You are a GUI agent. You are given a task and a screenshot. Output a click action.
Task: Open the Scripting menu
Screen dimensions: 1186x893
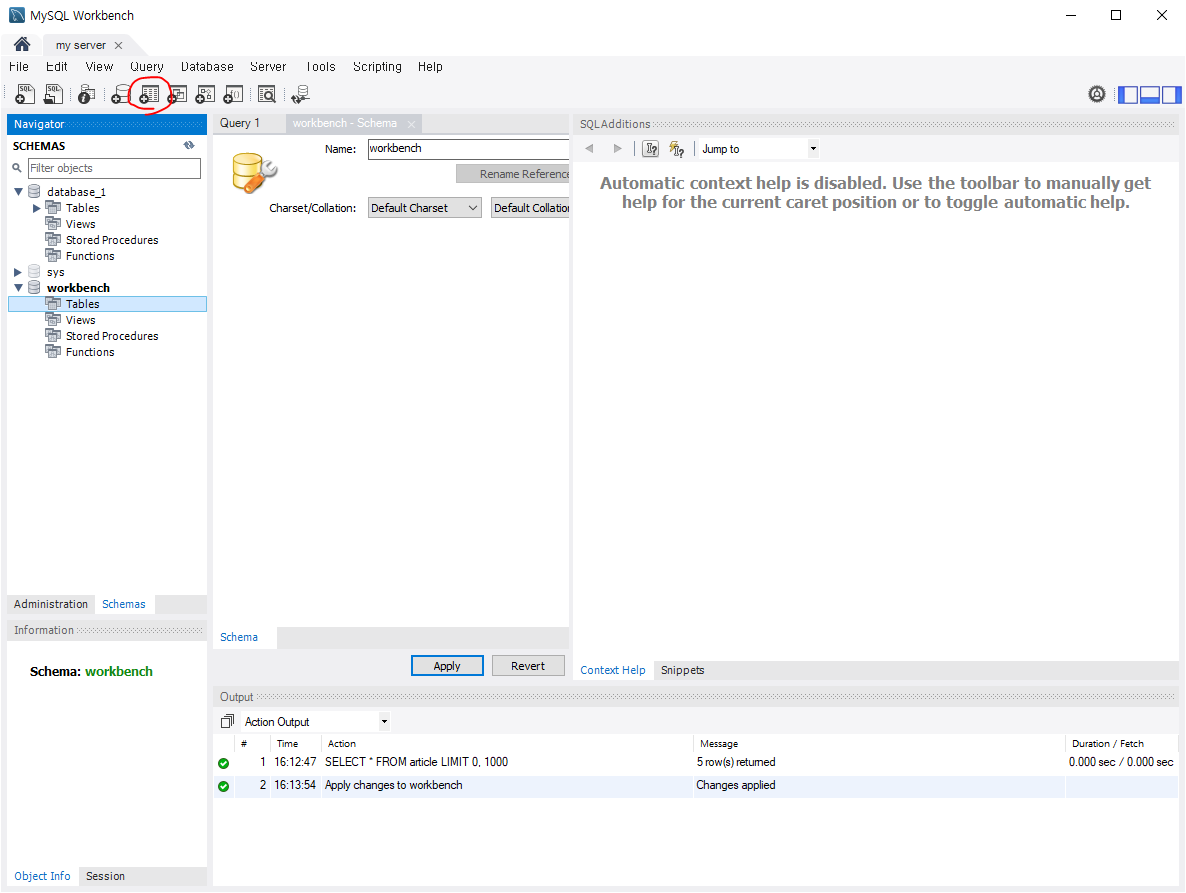pos(377,67)
